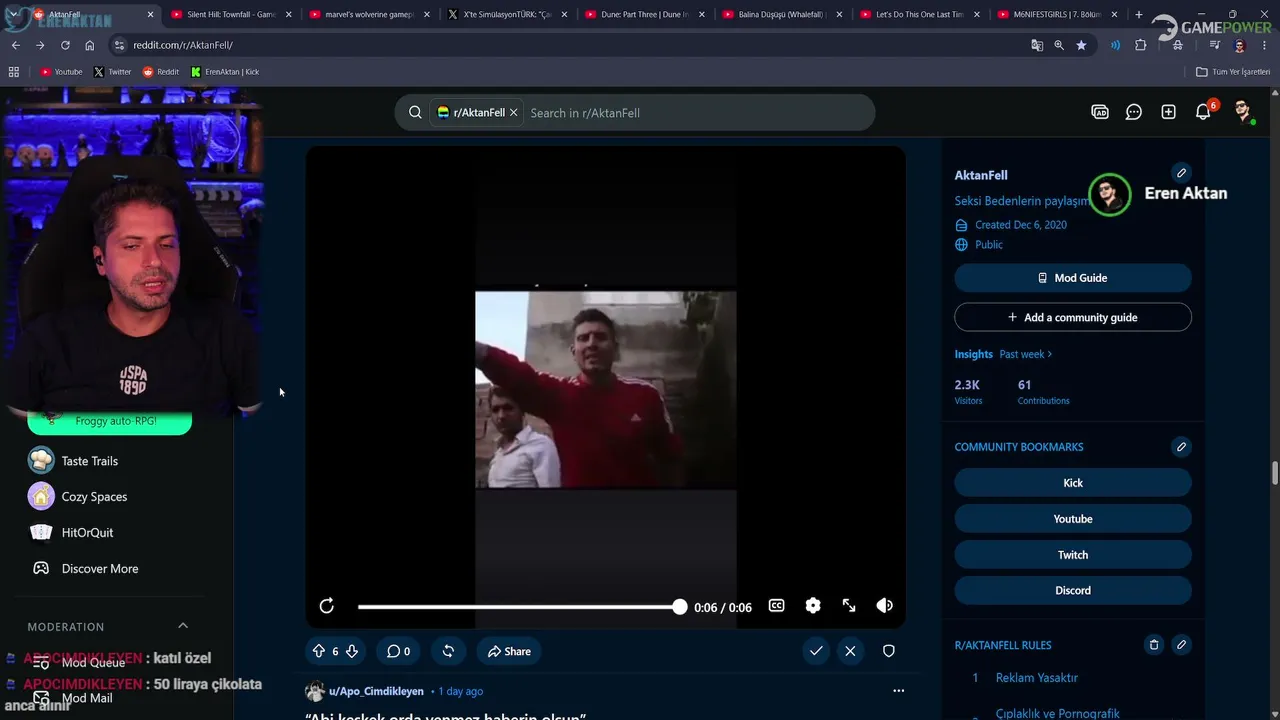Mute the video volume
This screenshot has width=1280, height=720.
[885, 606]
